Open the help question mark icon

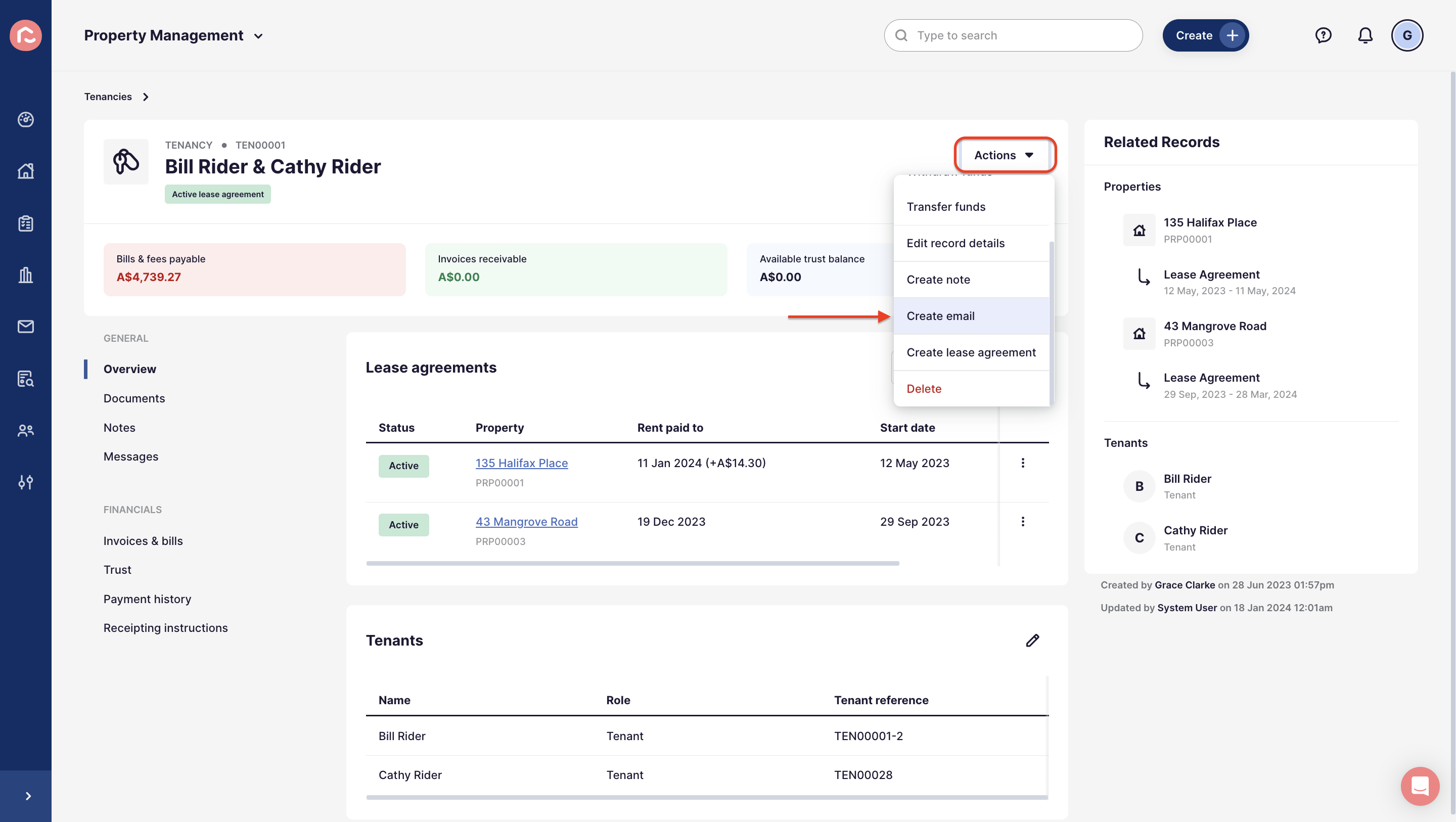1323,35
